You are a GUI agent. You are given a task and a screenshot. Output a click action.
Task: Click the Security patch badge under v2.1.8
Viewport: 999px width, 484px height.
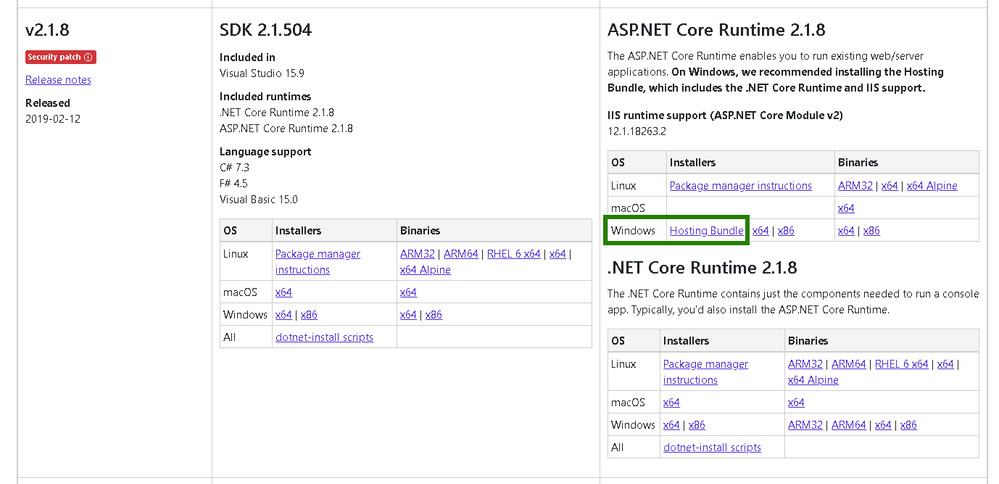pos(60,57)
